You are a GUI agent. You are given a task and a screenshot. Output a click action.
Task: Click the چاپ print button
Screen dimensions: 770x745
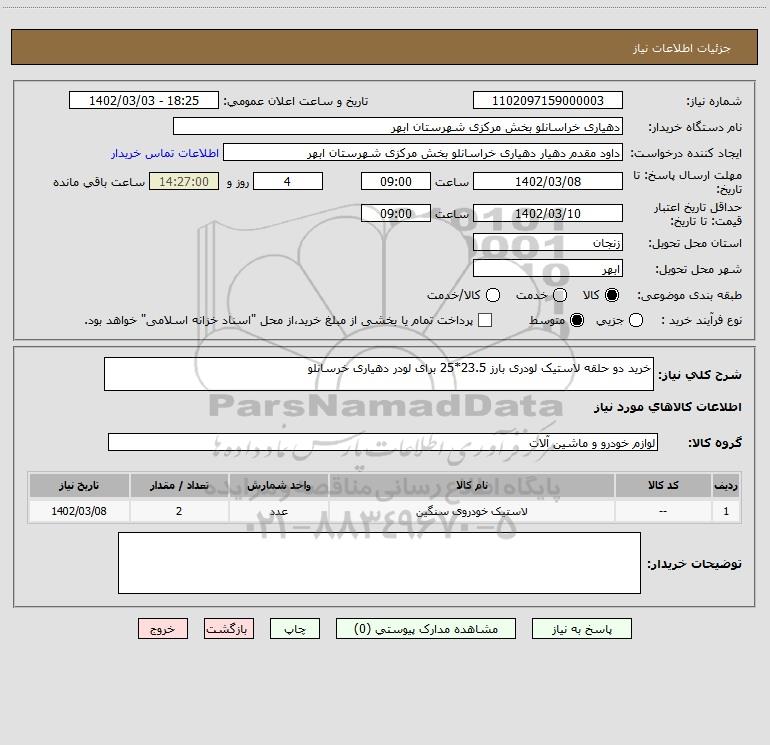pos(295,629)
